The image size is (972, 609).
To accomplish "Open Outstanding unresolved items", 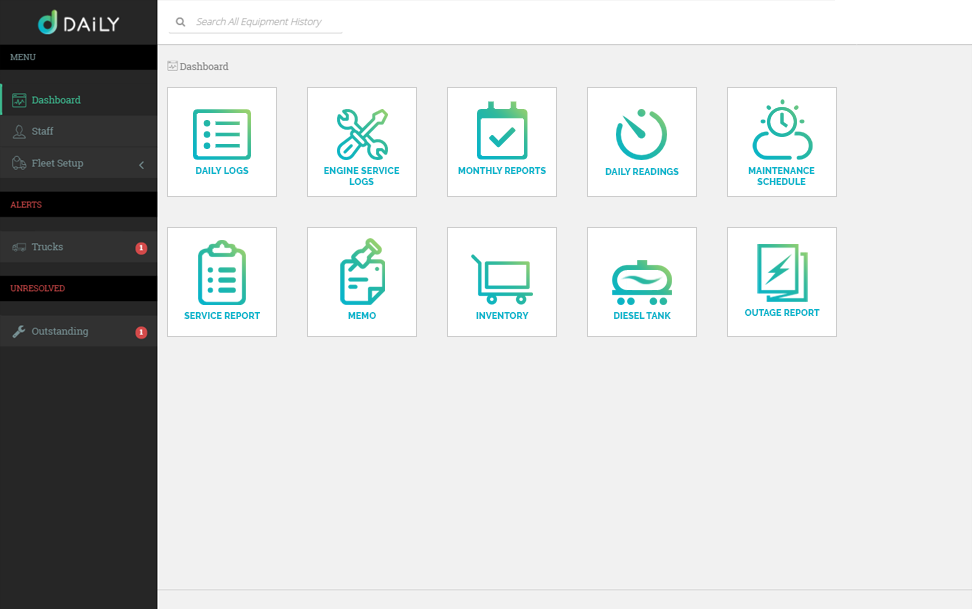I will point(59,331).
